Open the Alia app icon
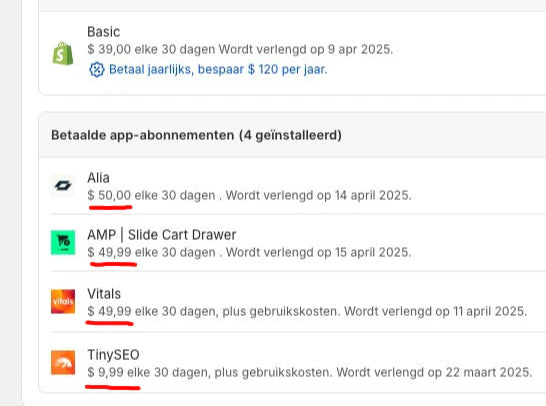The image size is (546, 406). pos(63,186)
